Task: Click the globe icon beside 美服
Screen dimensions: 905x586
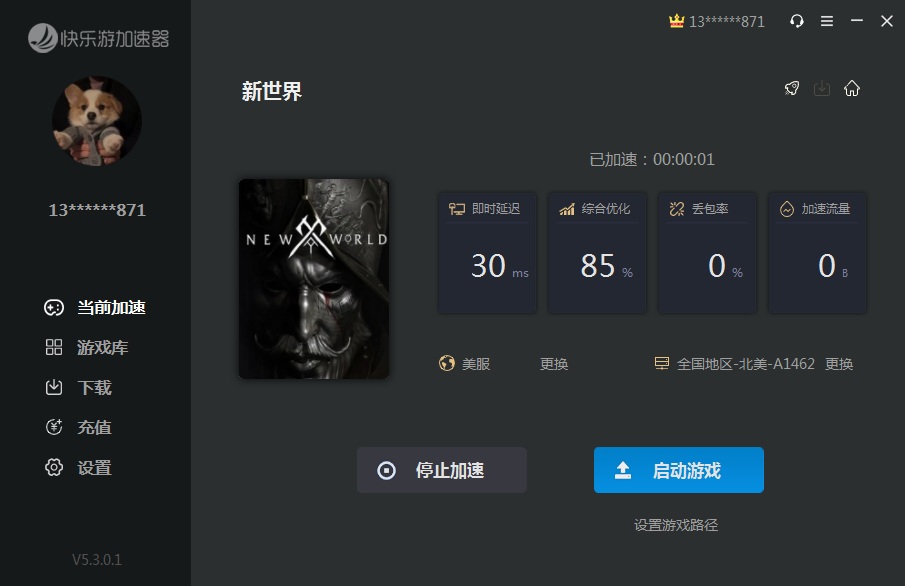Action: [447, 364]
